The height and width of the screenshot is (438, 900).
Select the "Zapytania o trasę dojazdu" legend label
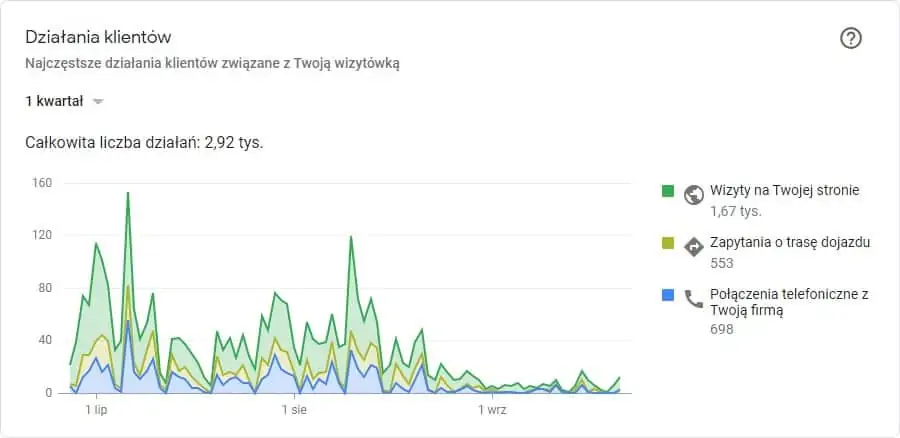790,242
